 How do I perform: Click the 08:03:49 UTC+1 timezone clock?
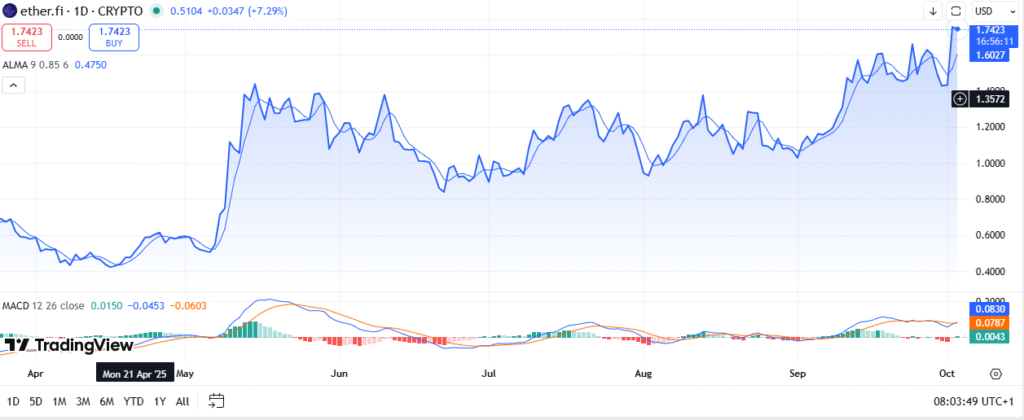972,402
